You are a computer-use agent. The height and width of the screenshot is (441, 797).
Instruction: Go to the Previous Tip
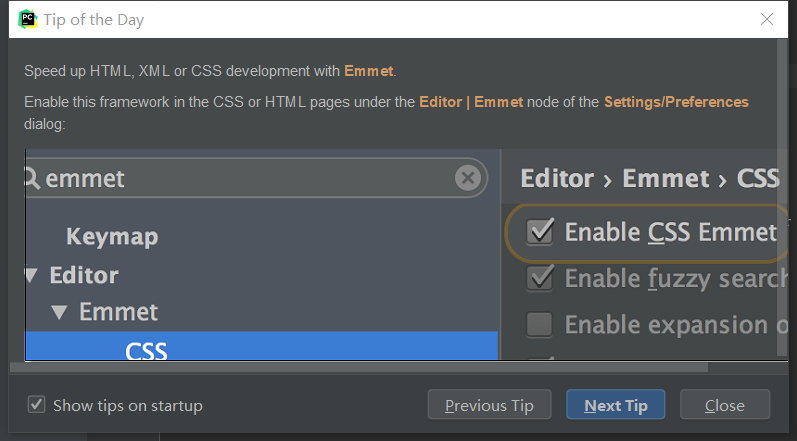pyautogui.click(x=489, y=405)
